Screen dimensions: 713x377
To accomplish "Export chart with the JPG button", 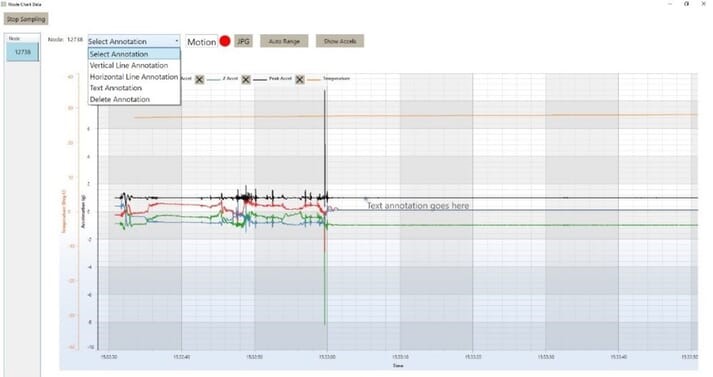I will pyautogui.click(x=243, y=41).
